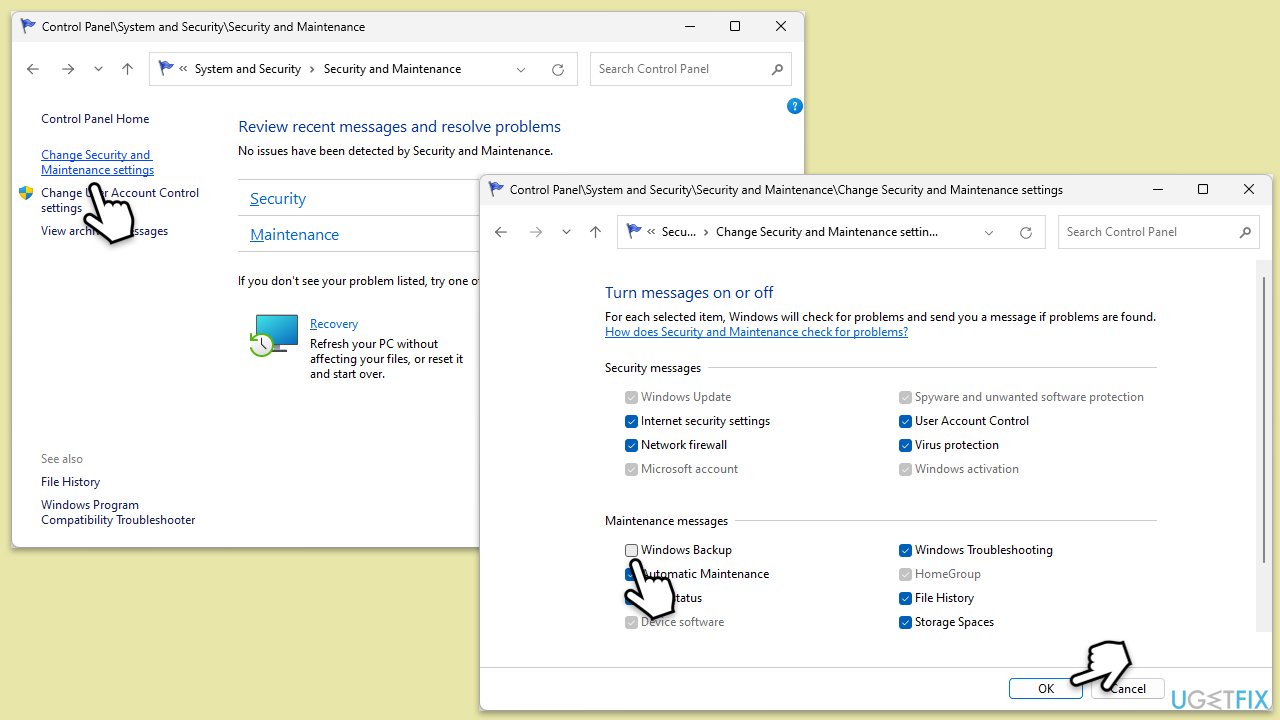Click OK to save message settings
This screenshot has width=1280, height=720.
click(1046, 688)
